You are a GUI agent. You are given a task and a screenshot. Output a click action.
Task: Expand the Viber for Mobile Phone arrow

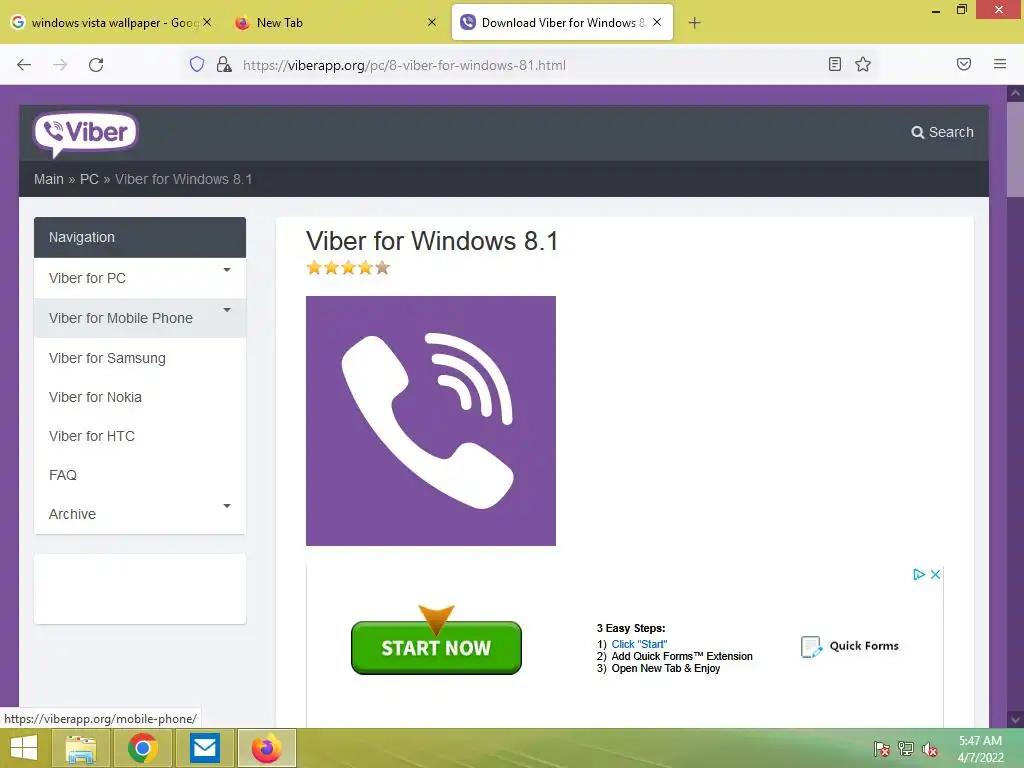pyautogui.click(x=227, y=310)
